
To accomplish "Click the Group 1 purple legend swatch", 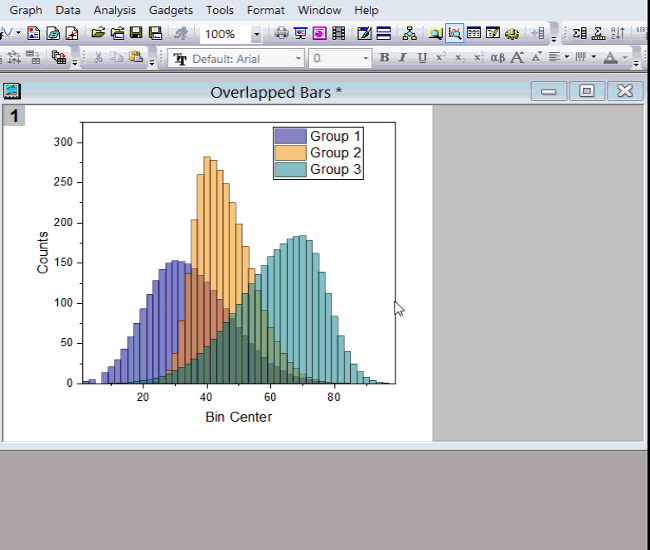I will click(x=290, y=136).
